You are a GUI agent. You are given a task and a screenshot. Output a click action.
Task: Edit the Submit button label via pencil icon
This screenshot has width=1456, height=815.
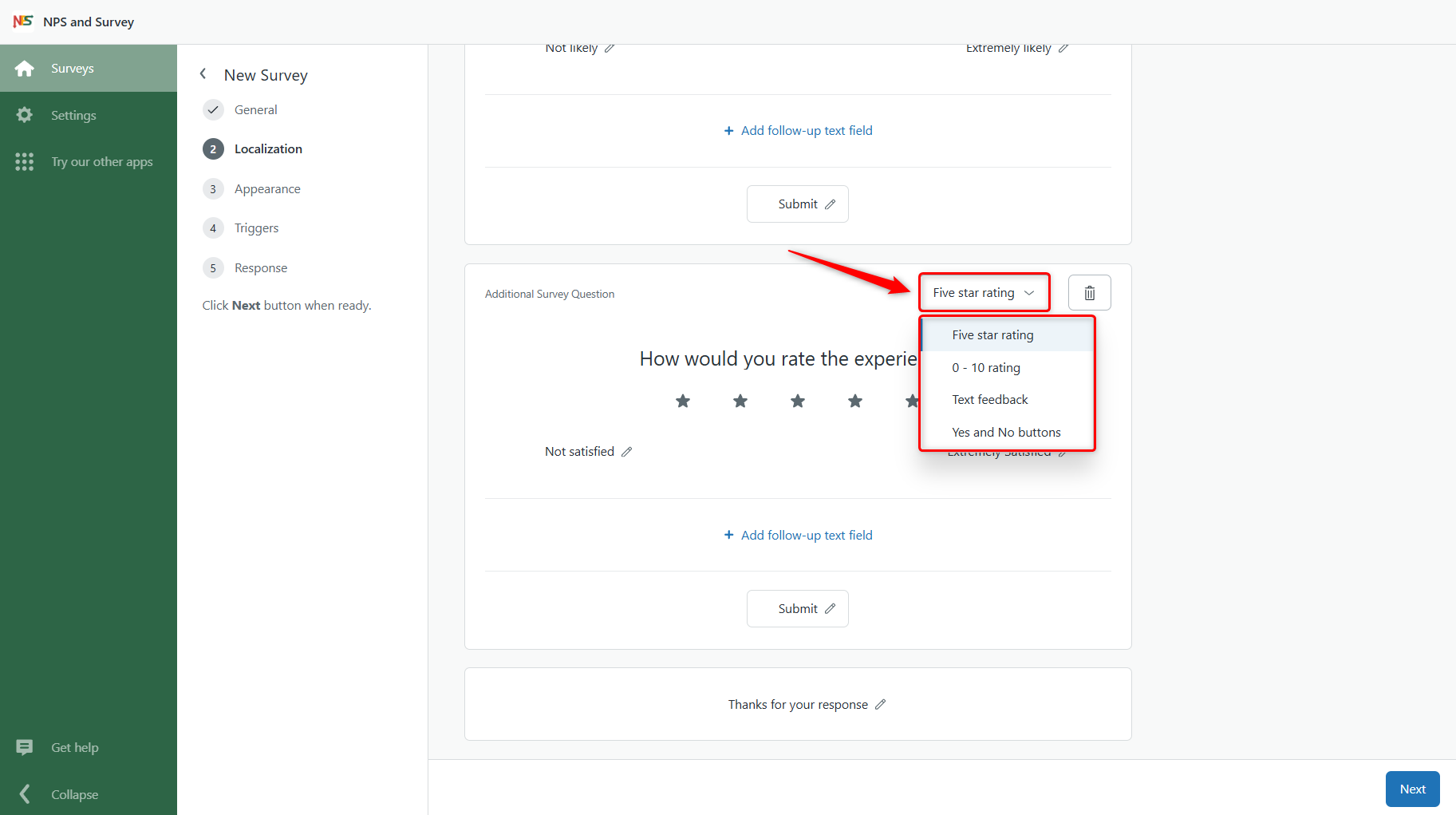[x=831, y=608]
